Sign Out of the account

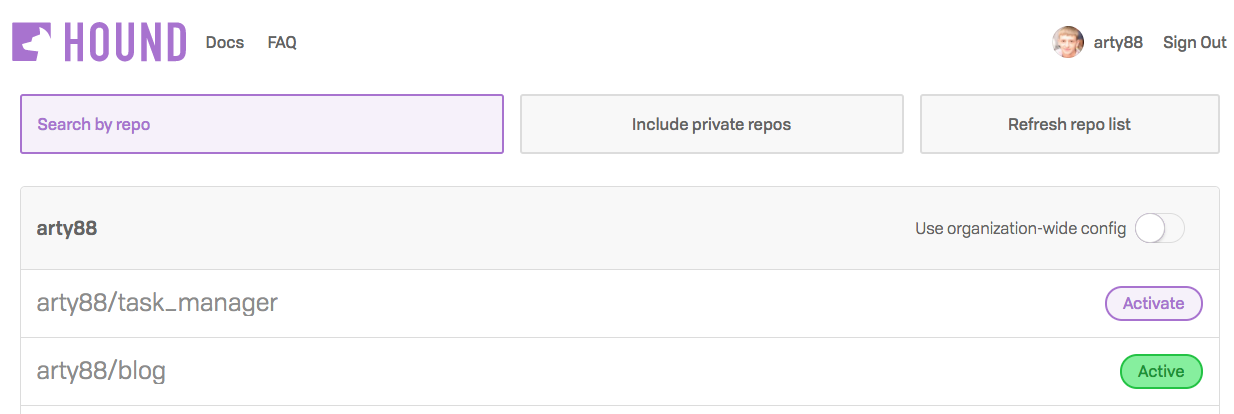tap(1194, 42)
